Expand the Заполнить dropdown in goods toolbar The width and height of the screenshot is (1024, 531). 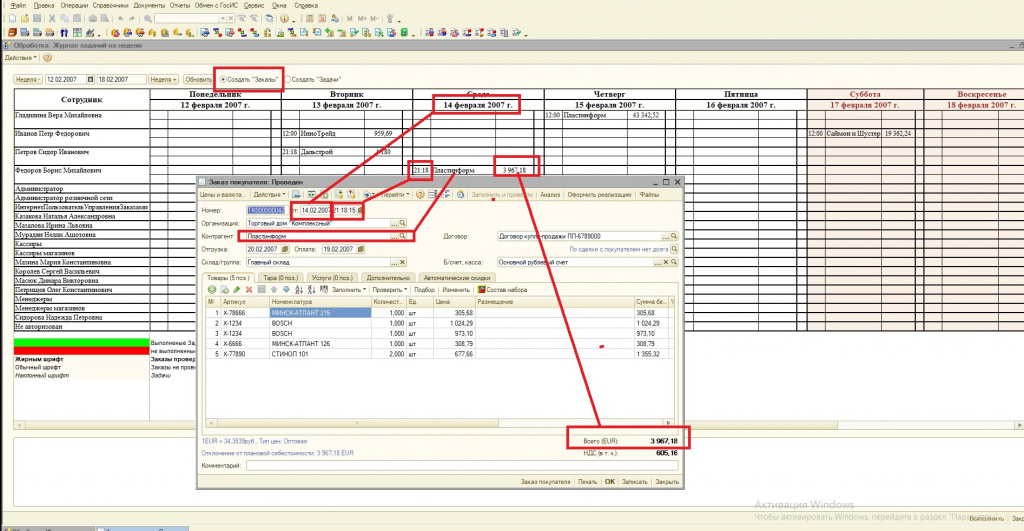tap(349, 289)
